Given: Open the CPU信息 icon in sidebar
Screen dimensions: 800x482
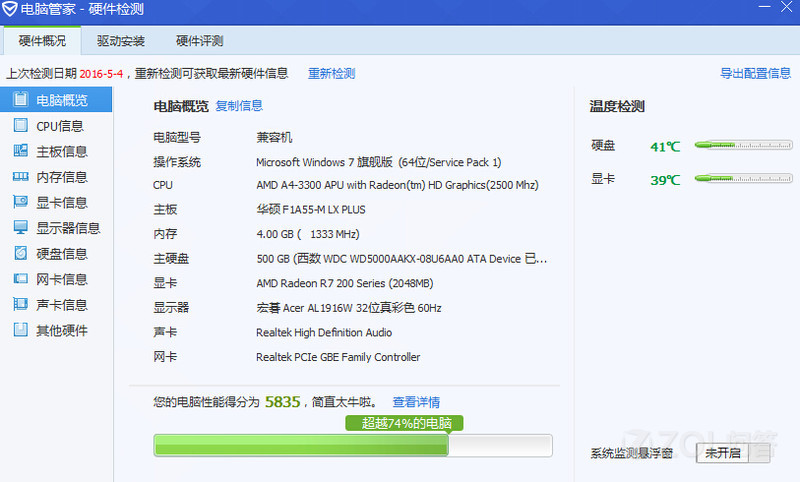Looking at the screenshot, I should (x=20, y=126).
